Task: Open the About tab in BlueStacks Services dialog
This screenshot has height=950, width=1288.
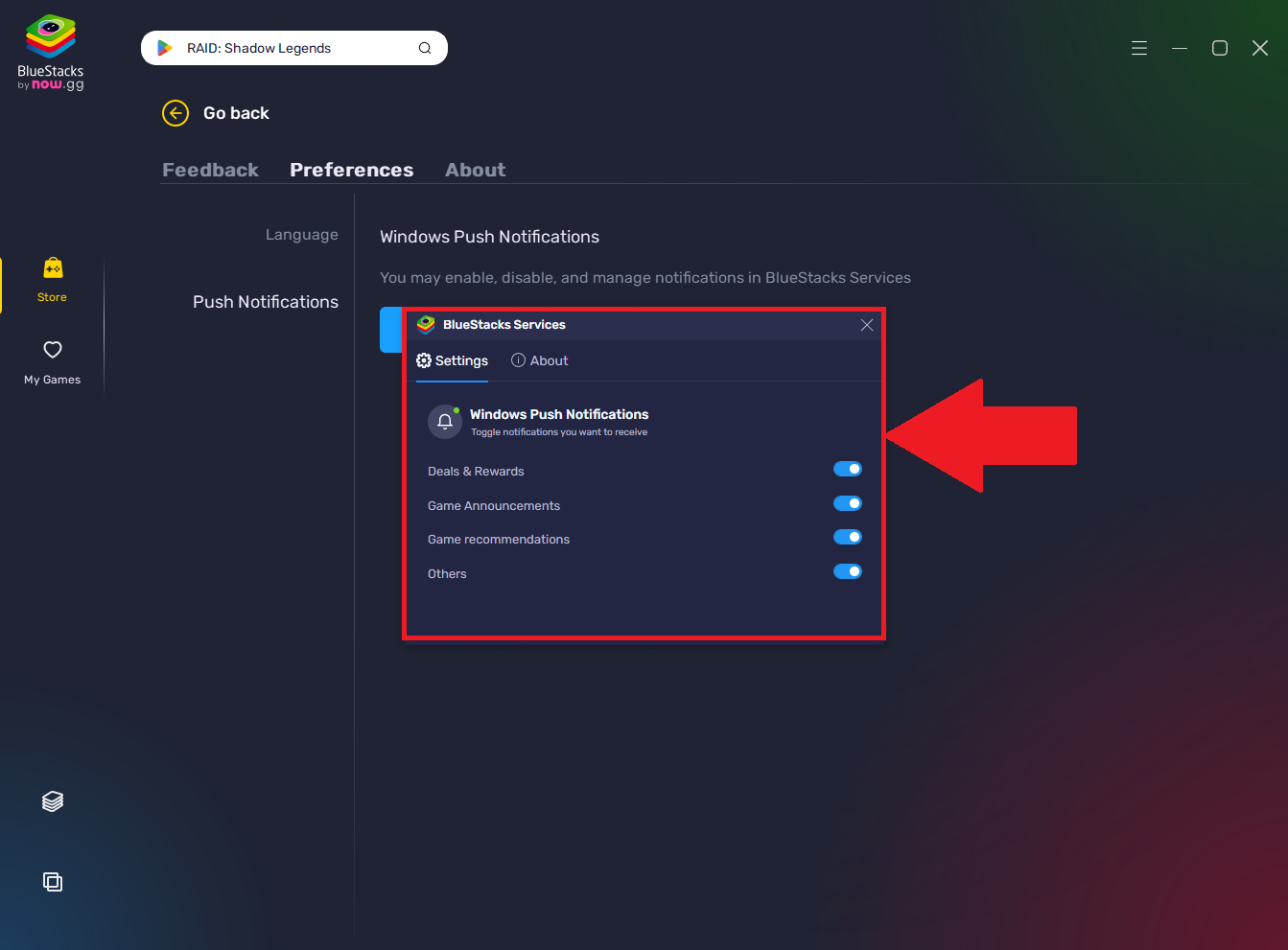Action: point(540,360)
